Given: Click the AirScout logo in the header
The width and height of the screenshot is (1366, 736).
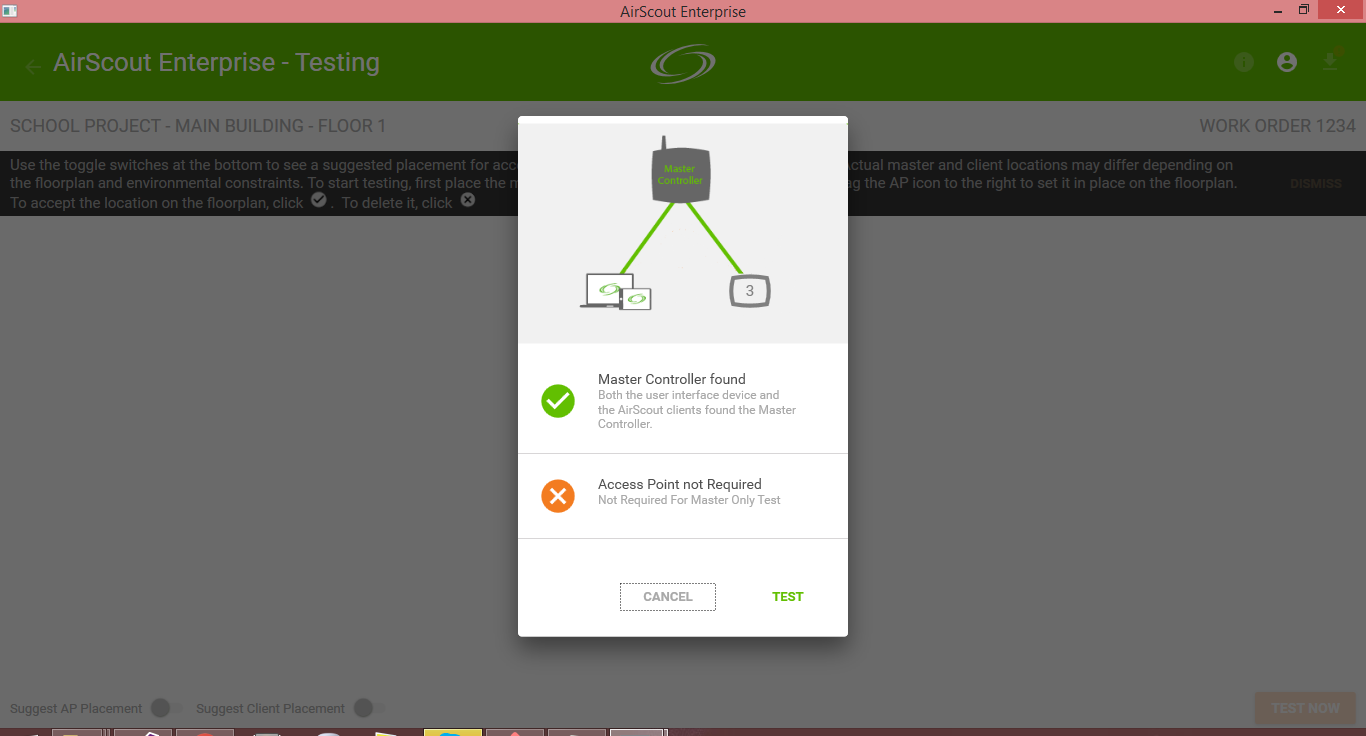Looking at the screenshot, I should [683, 64].
